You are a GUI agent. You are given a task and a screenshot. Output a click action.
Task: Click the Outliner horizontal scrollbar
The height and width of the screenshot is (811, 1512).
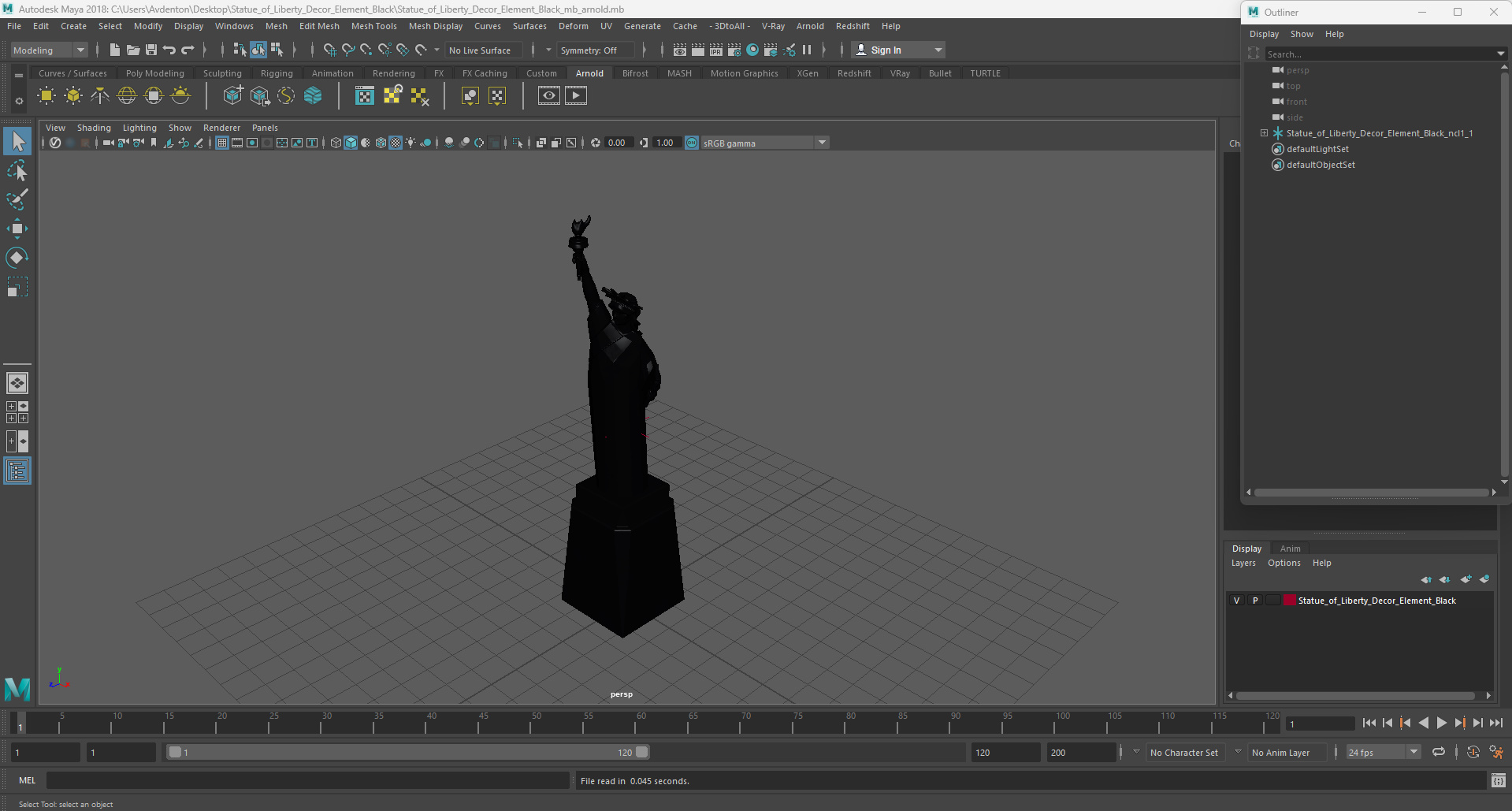[x=1371, y=492]
